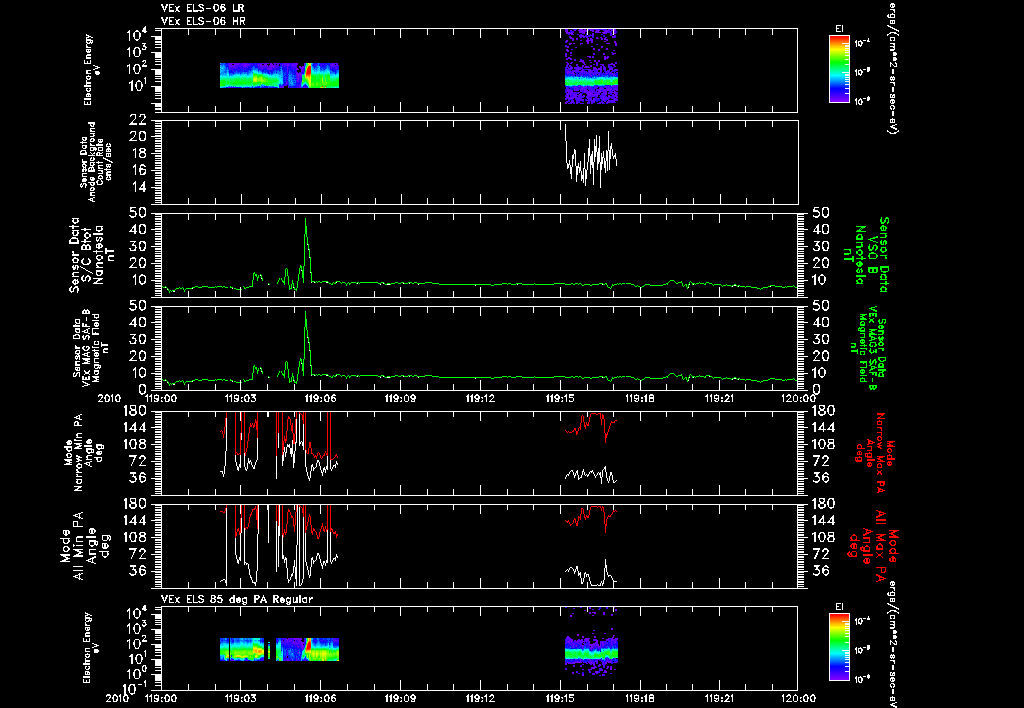The height and width of the screenshot is (708, 1024).
Task: Click the "22" tick on the count rate axis
Action: 138,120
